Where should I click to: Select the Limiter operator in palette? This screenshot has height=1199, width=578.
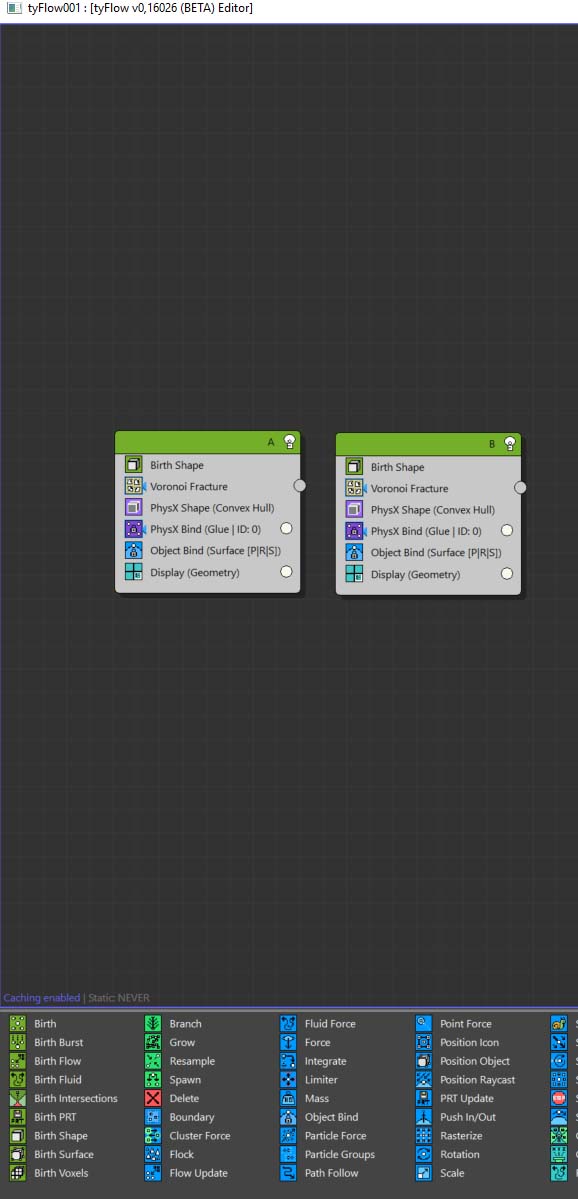point(308,1080)
